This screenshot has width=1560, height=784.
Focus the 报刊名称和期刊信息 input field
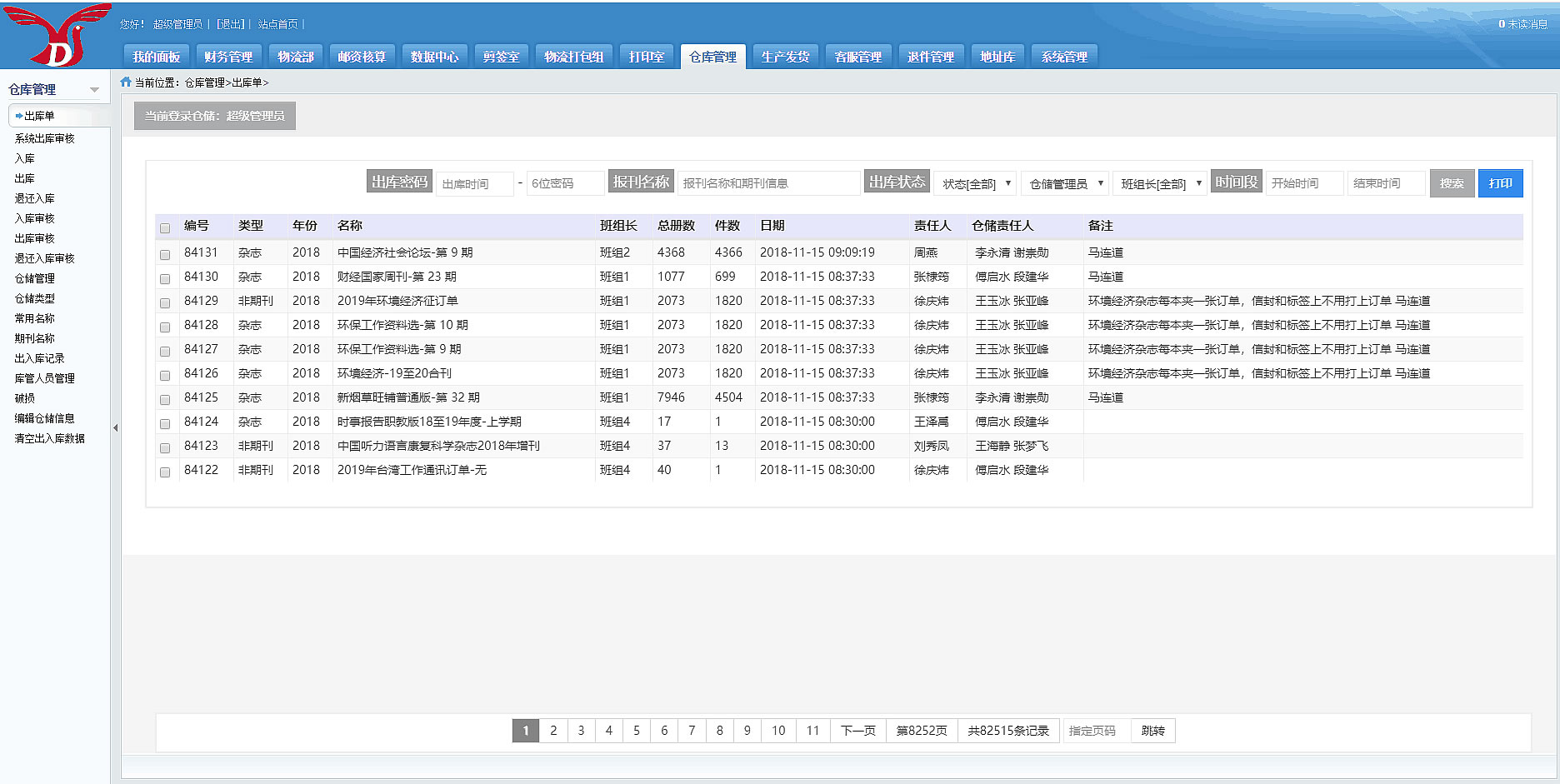point(767,183)
